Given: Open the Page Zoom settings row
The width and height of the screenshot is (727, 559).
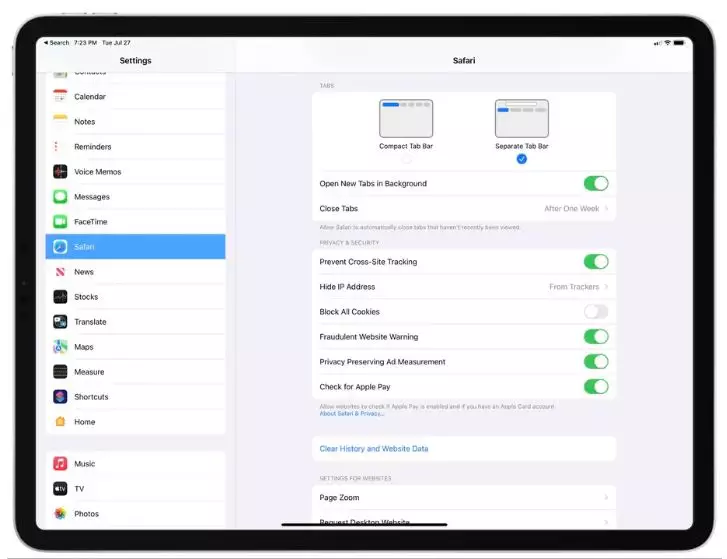Looking at the screenshot, I should click(x=463, y=498).
